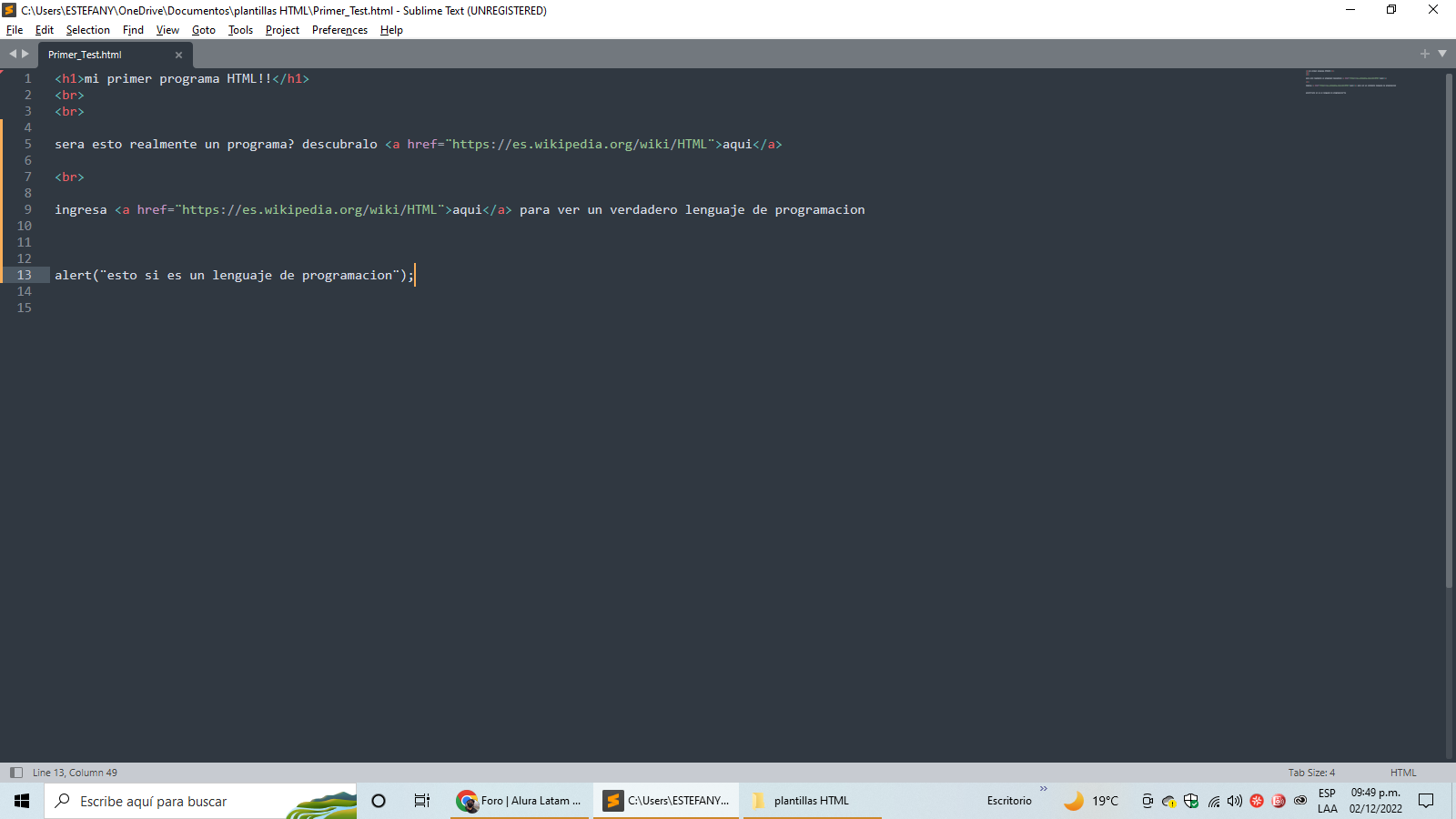Click the Wikipedia URL on line 9
The height and width of the screenshot is (819, 1456).
coord(309,209)
